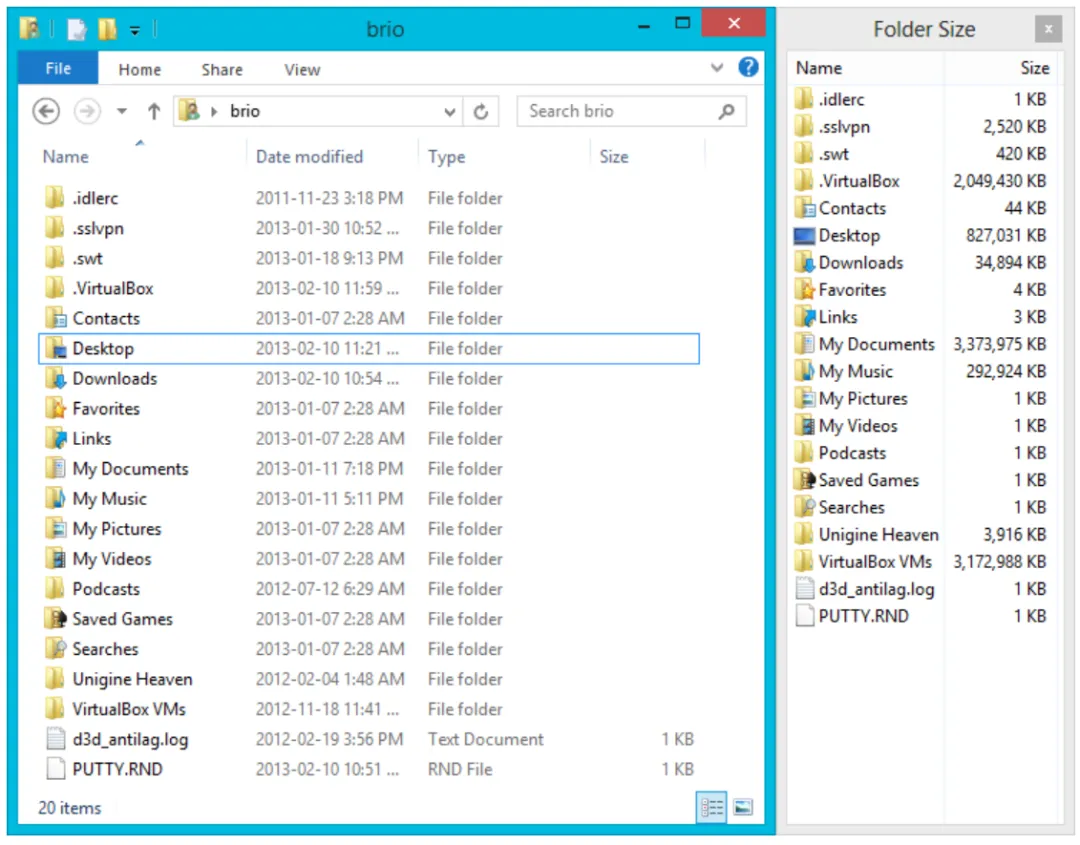Select My Documents folder in Explorer
Screen dimensions: 1080x845
[x=130, y=469]
